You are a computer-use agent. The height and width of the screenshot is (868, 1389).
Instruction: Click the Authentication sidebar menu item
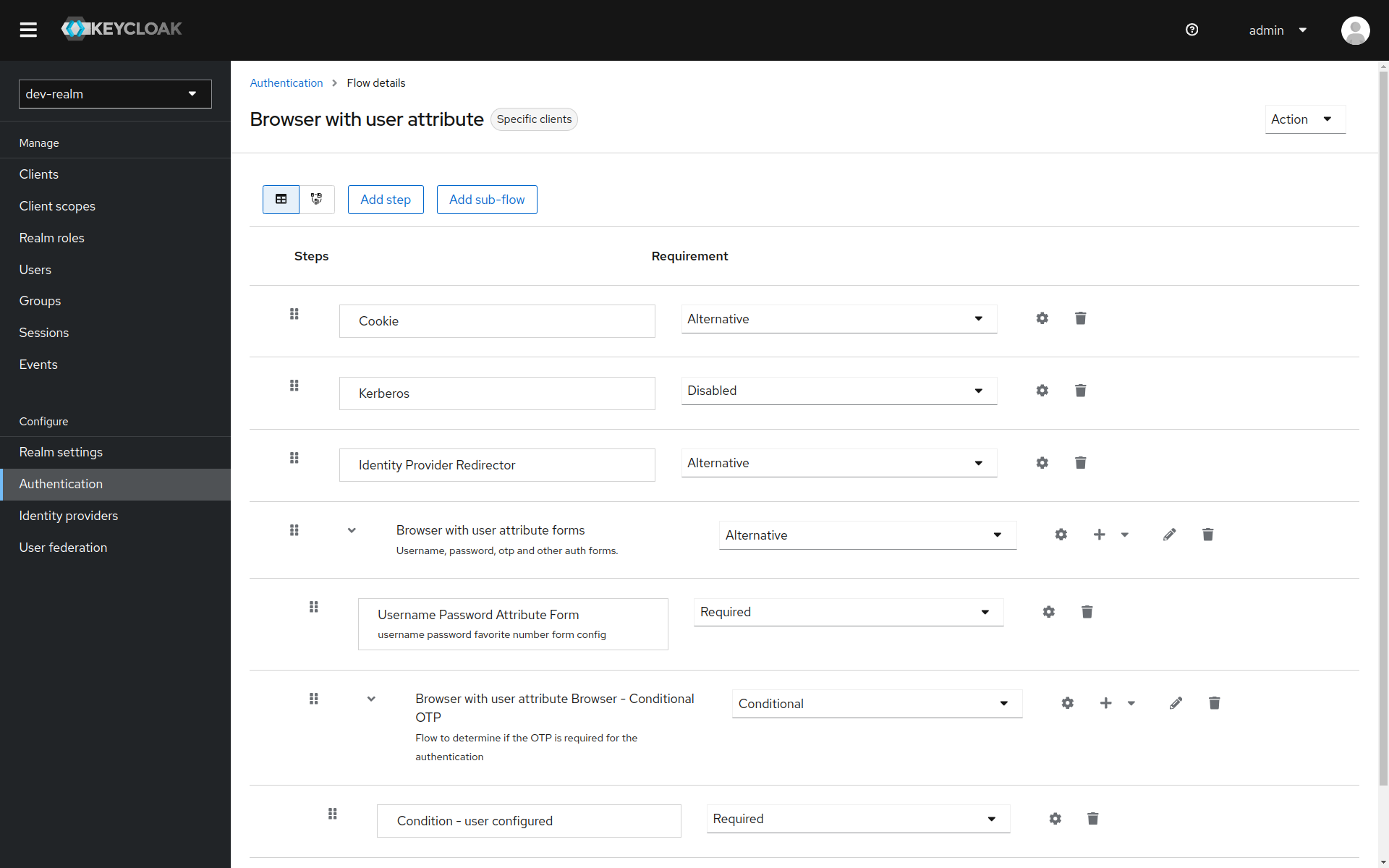coord(60,484)
